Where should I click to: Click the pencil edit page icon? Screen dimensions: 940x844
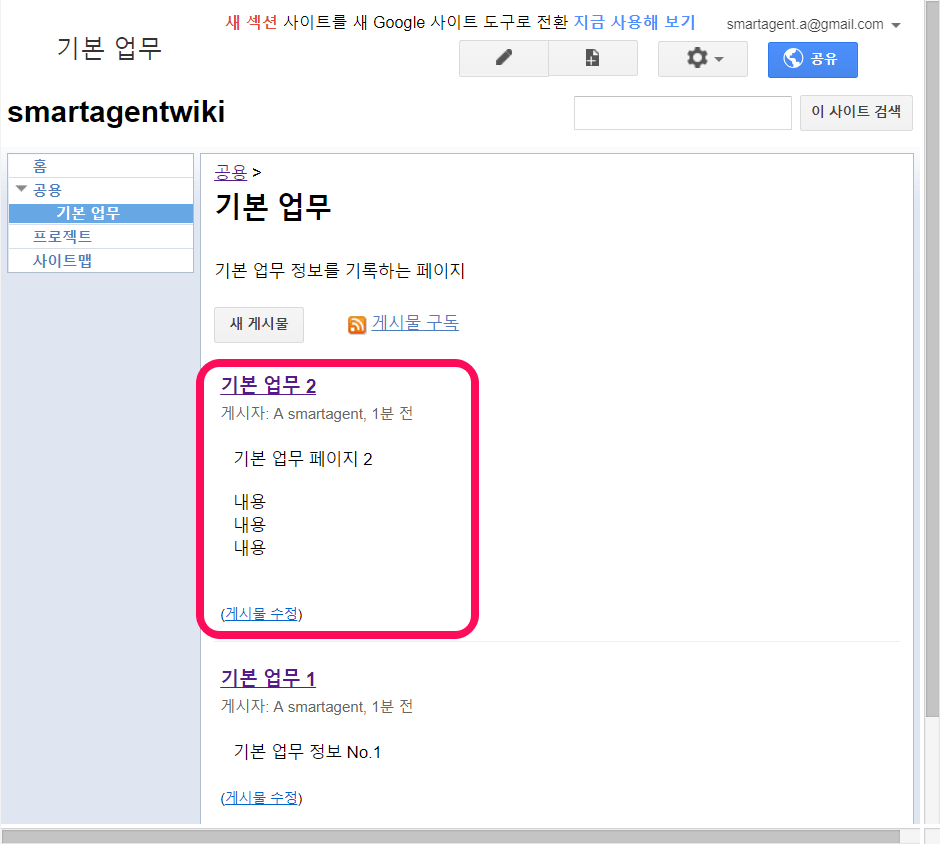coord(503,59)
